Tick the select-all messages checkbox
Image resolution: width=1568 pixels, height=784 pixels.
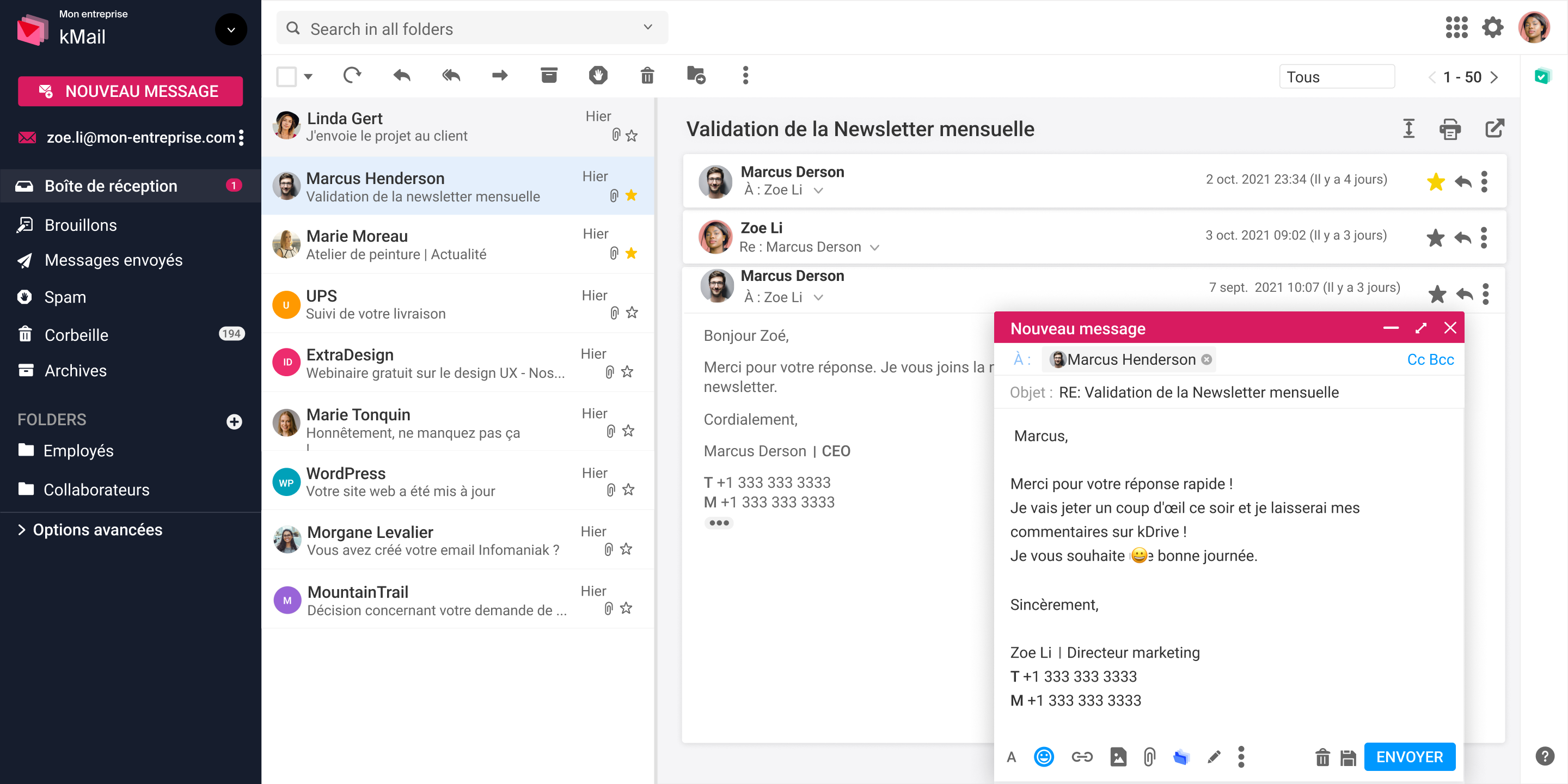pos(286,77)
